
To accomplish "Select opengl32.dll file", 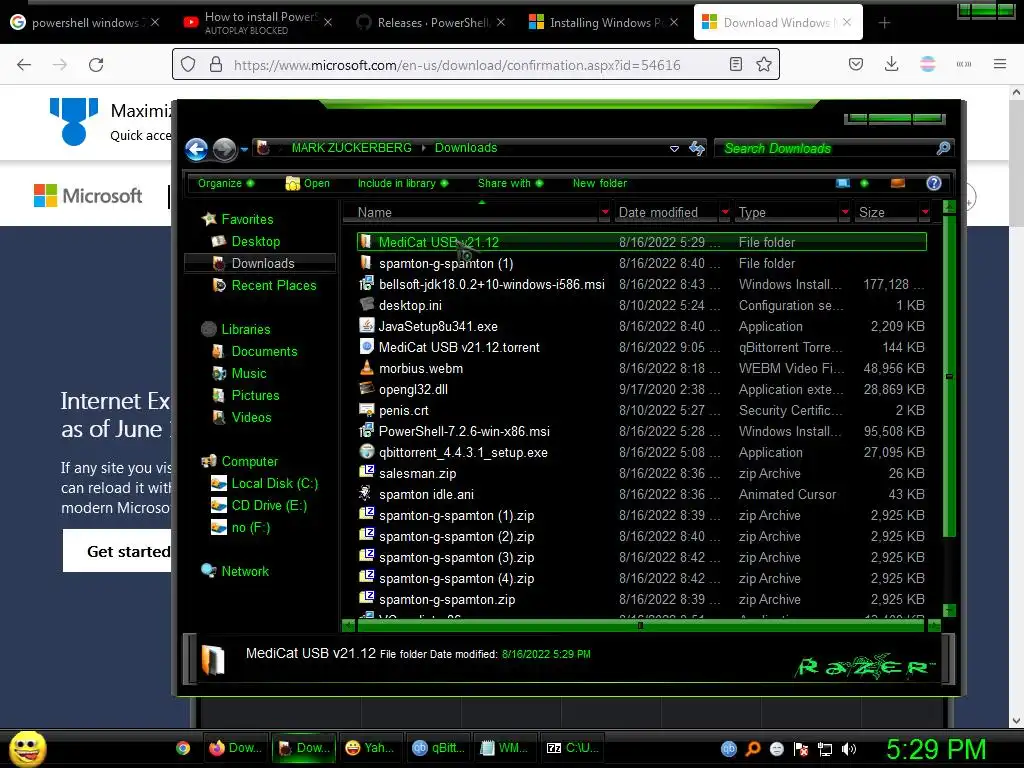I will click(x=413, y=390).
